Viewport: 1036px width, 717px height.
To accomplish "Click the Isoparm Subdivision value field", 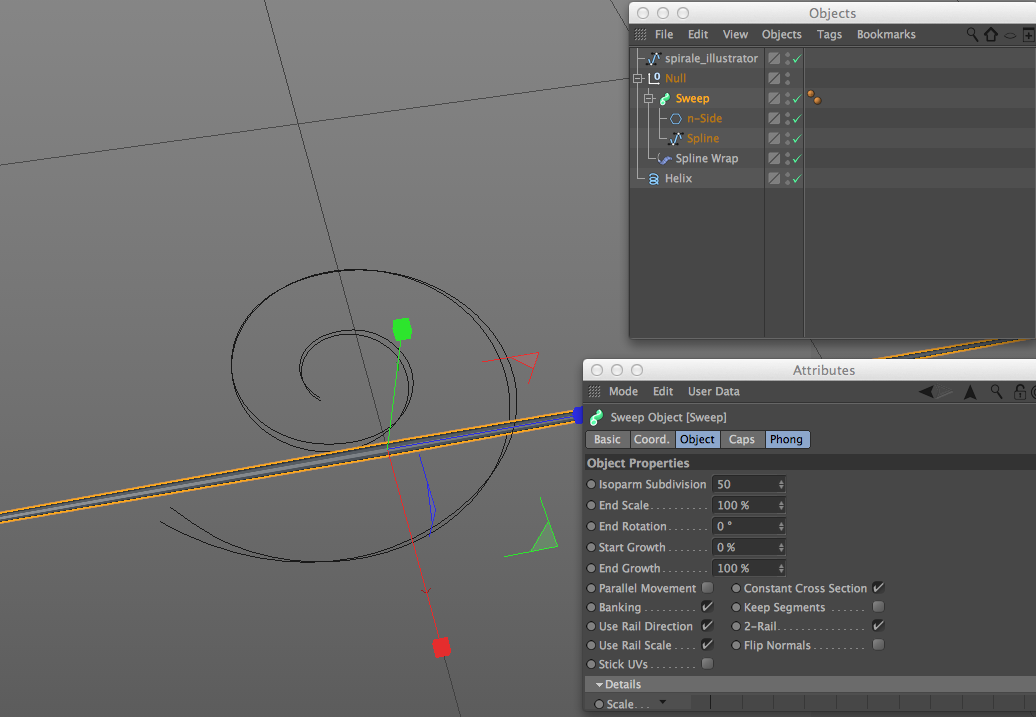I will click(749, 484).
